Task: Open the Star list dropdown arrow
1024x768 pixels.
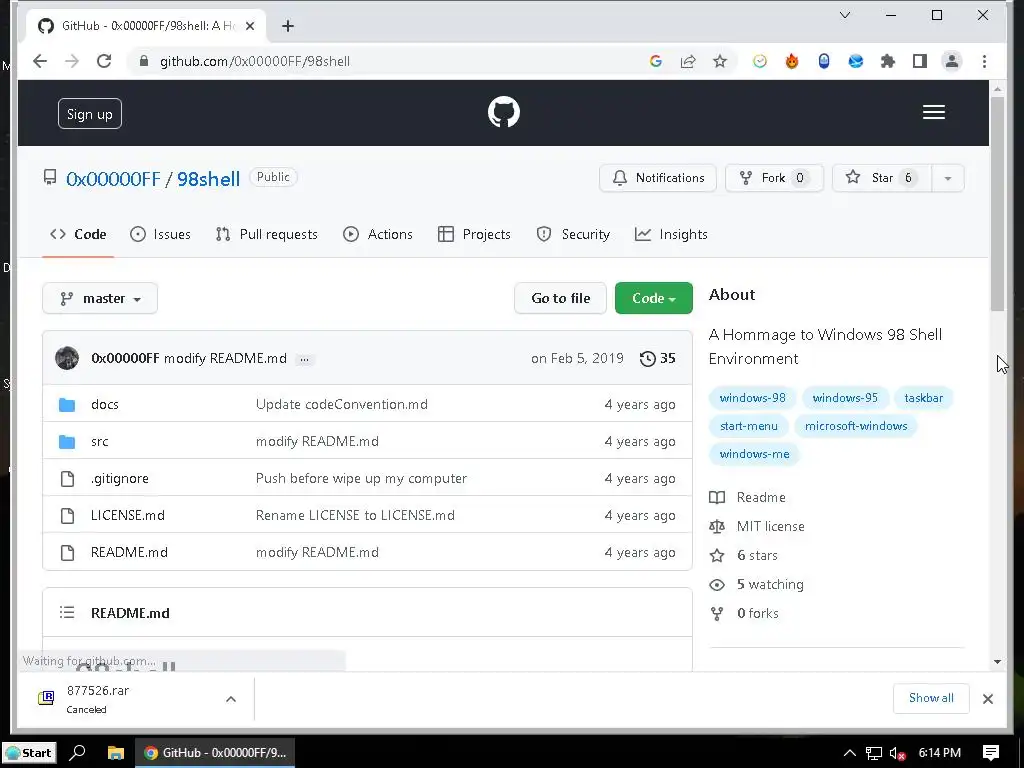Action: pyautogui.click(x=948, y=178)
